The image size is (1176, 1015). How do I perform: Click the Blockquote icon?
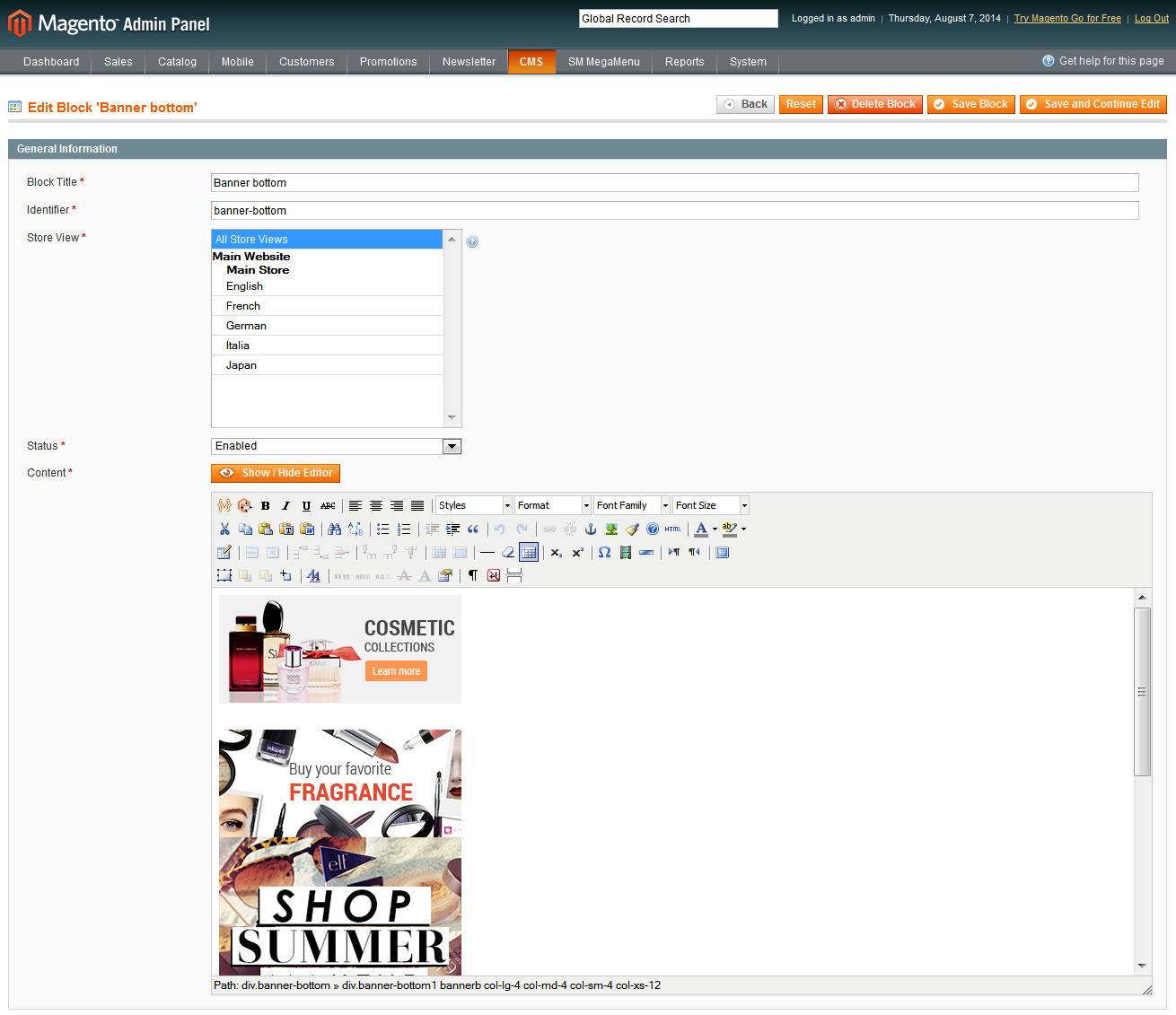pyautogui.click(x=473, y=529)
